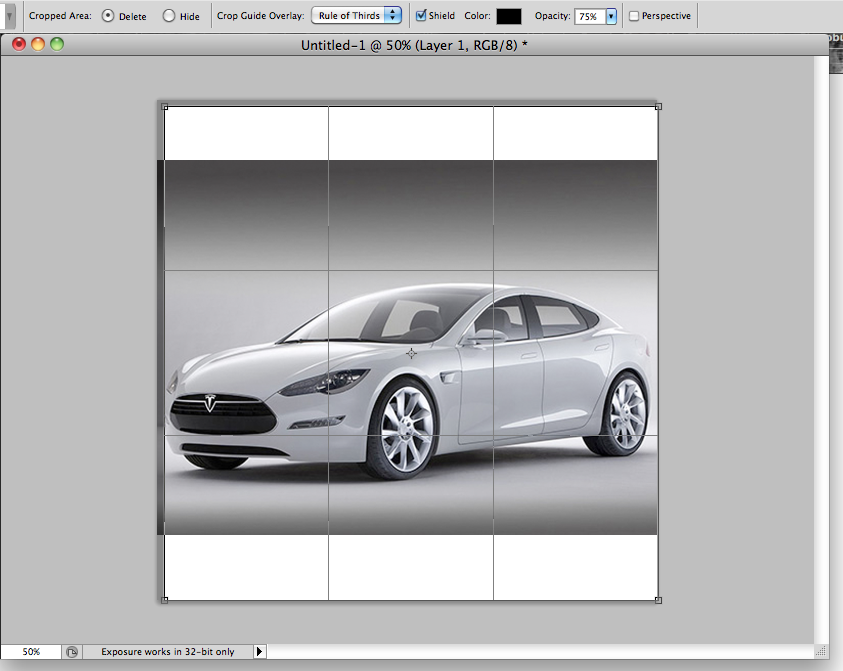Close the Untitled-1 document window
Viewport: 843px width, 671px height.
coord(19,44)
